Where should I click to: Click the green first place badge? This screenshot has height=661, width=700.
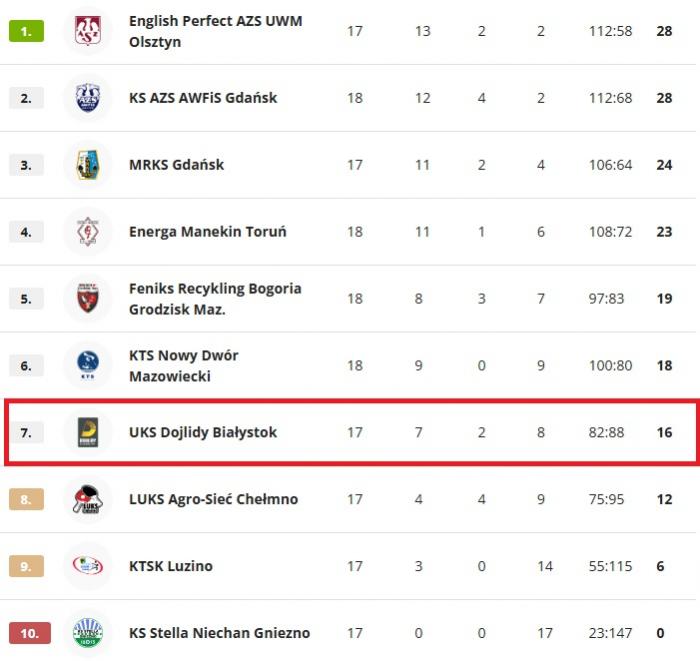point(26,31)
